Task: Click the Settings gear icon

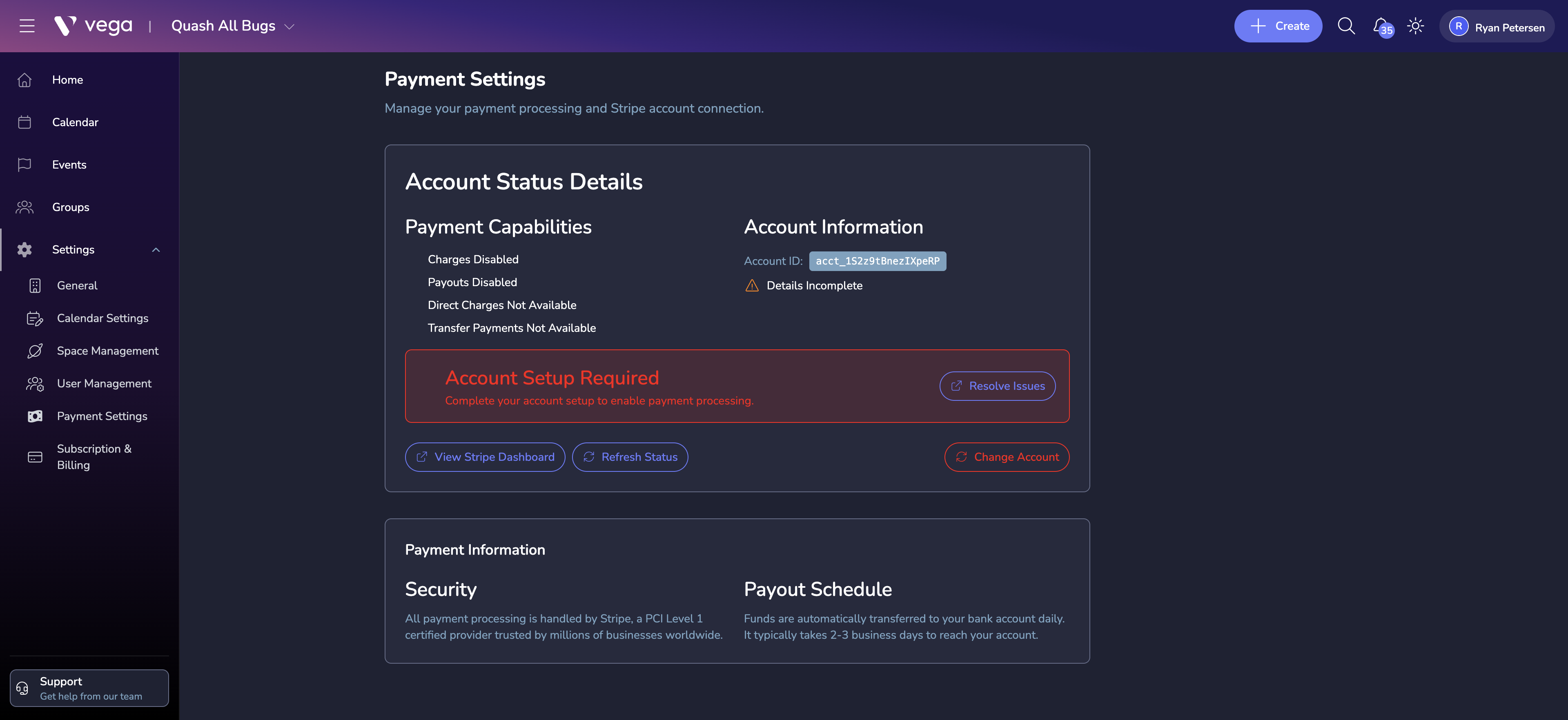Action: pos(24,249)
